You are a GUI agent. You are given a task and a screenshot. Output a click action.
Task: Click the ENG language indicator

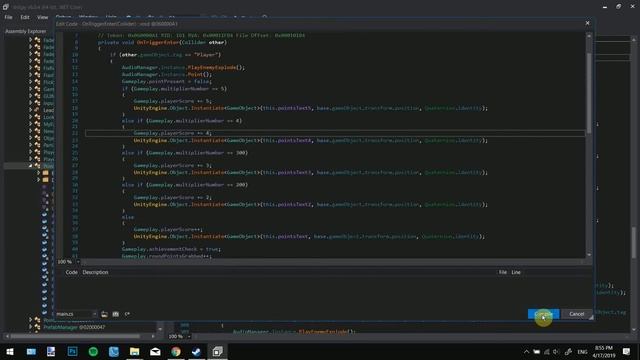coord(582,352)
